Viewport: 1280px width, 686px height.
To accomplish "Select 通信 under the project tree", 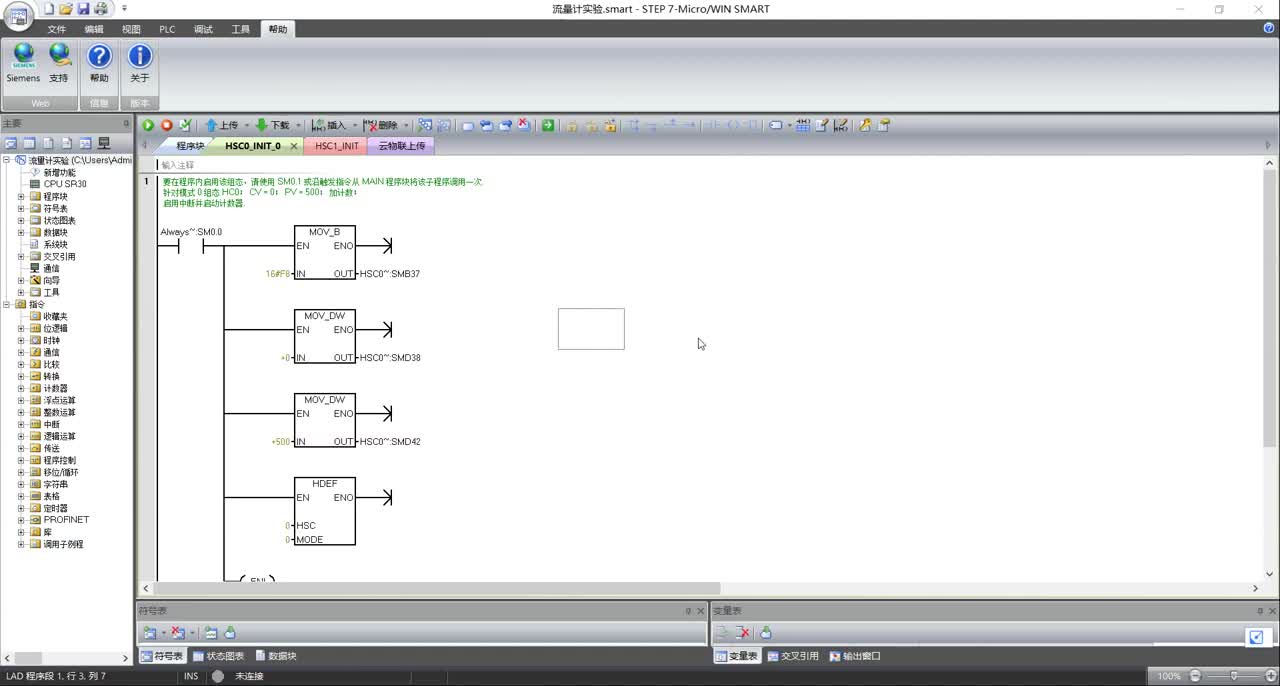I will coord(51,269).
